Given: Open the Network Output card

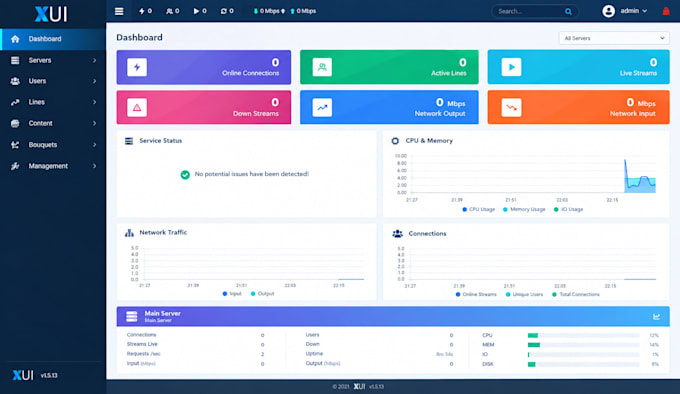Looking at the screenshot, I should tap(389, 107).
